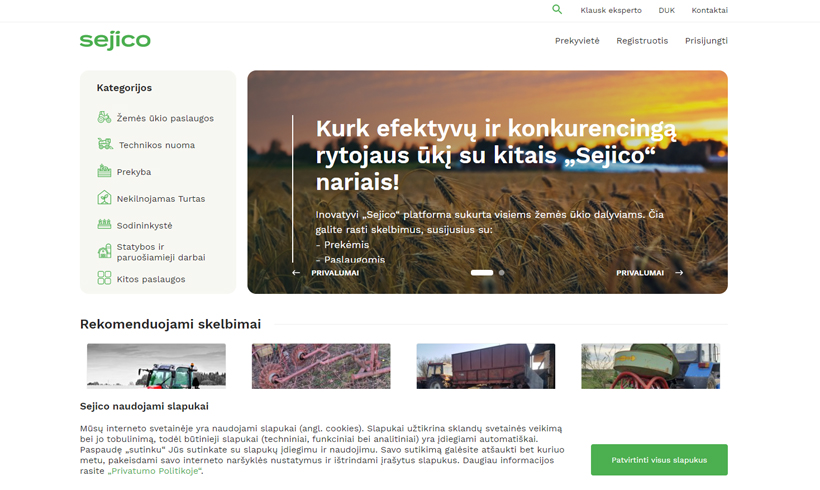
Task: Click the machinery icon for Technikos nuoma
Action: coord(105,144)
